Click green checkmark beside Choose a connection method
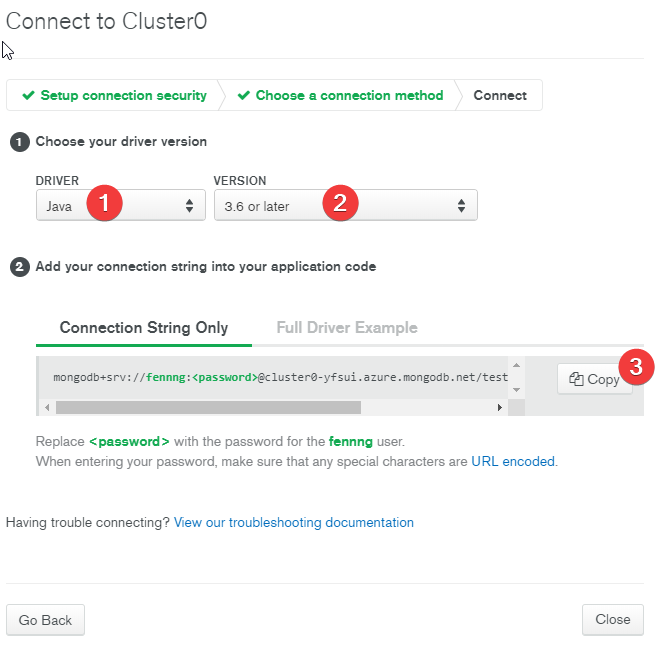The width and height of the screenshot is (660, 664). coord(243,95)
